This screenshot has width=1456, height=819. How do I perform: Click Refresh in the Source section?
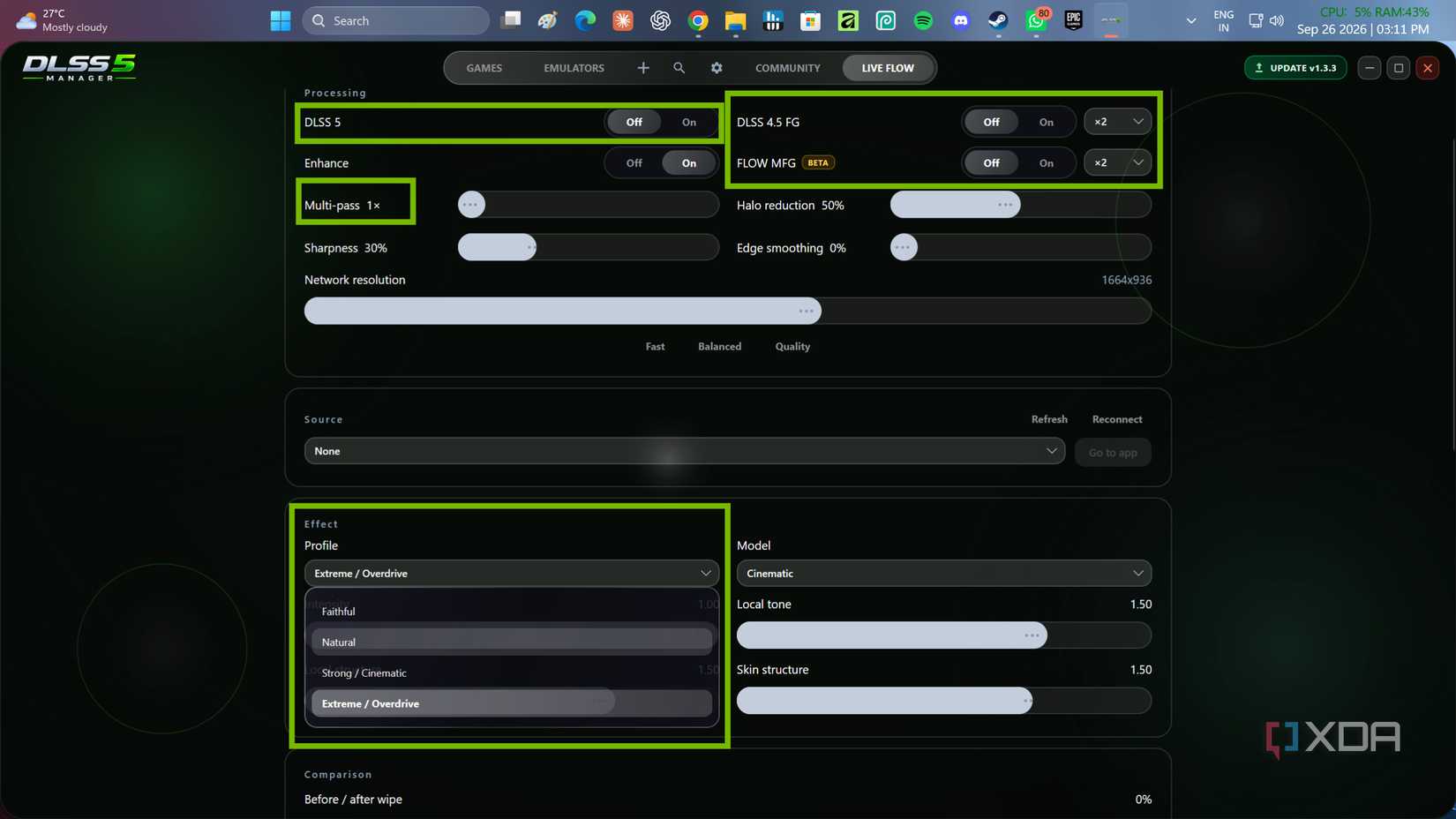point(1049,419)
